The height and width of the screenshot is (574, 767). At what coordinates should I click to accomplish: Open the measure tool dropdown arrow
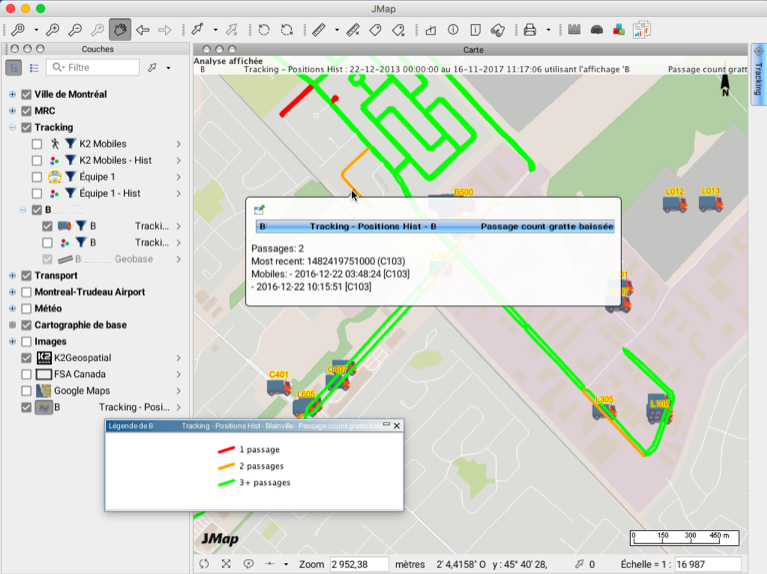click(x=337, y=30)
